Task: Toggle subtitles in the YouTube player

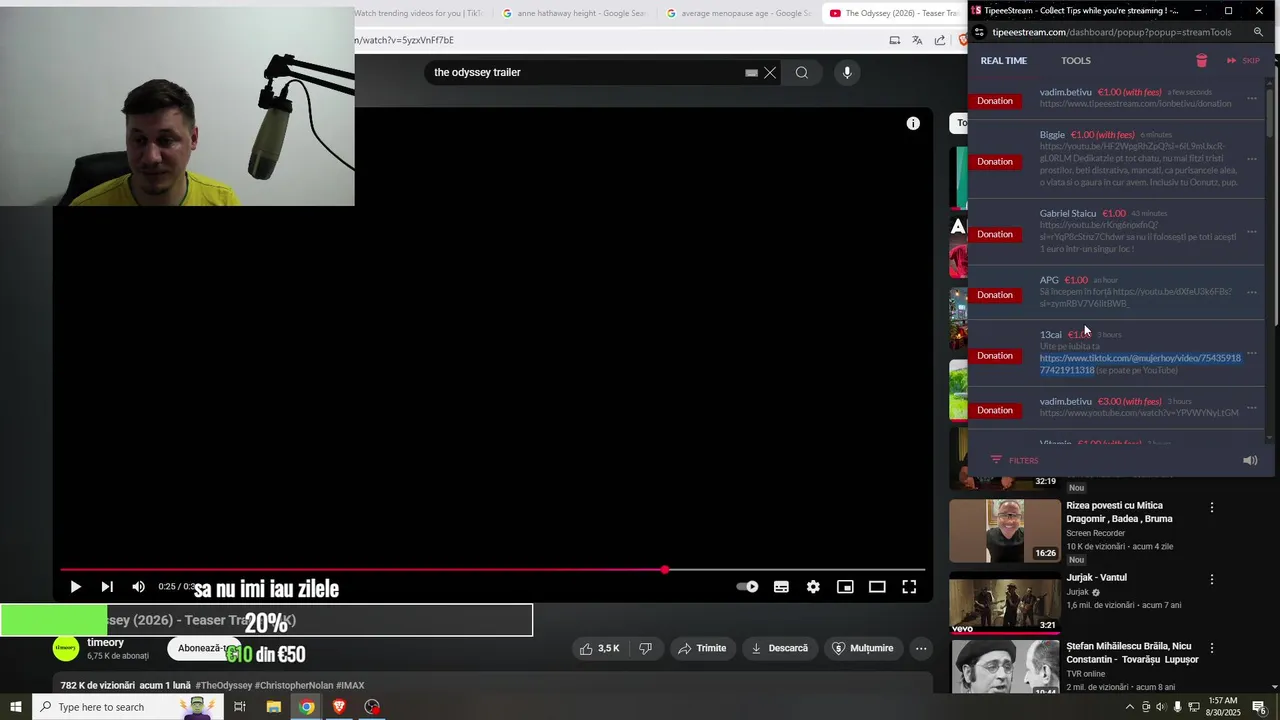Action: pyautogui.click(x=781, y=587)
